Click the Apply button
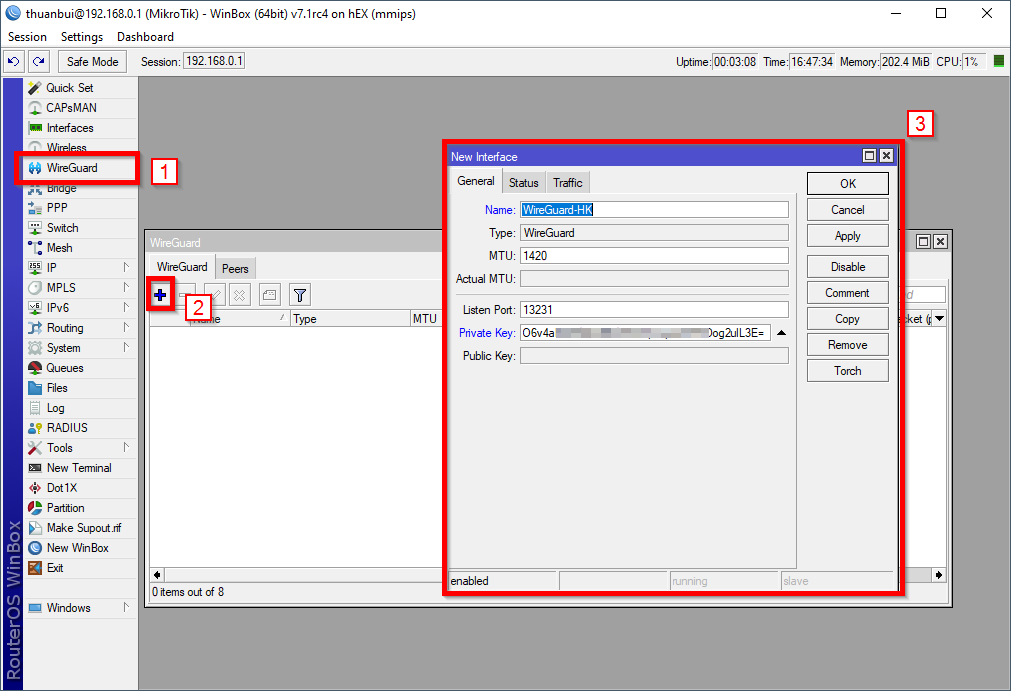The width and height of the screenshot is (1011, 691). [x=847, y=236]
